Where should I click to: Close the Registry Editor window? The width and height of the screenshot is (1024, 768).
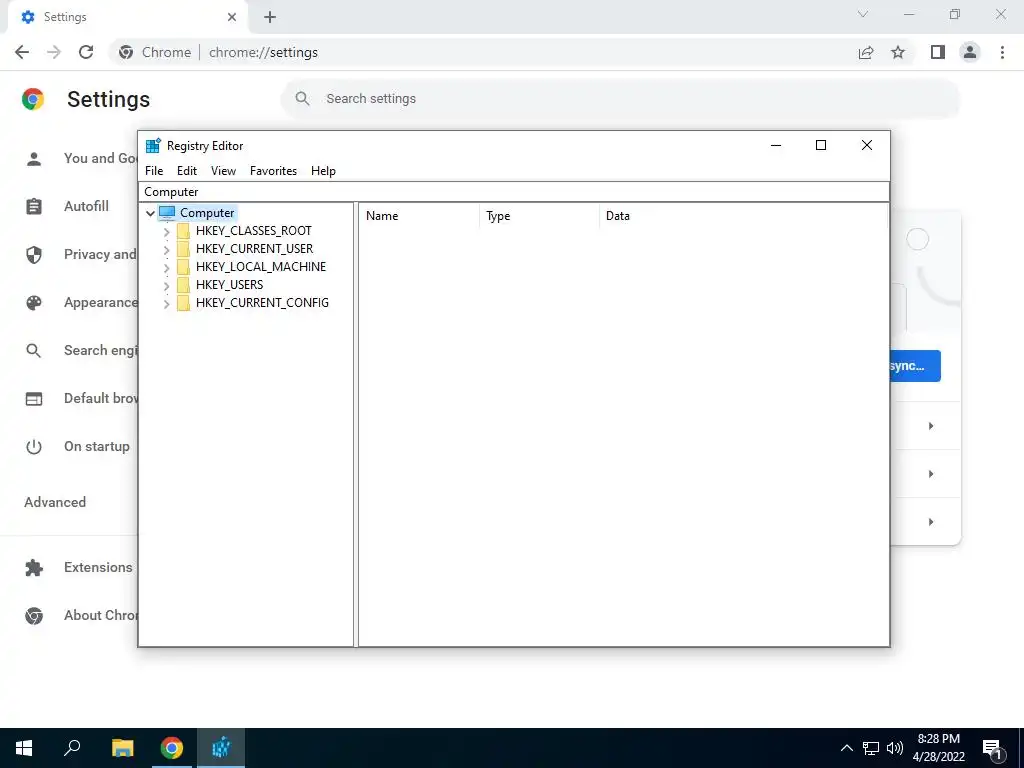(x=867, y=145)
